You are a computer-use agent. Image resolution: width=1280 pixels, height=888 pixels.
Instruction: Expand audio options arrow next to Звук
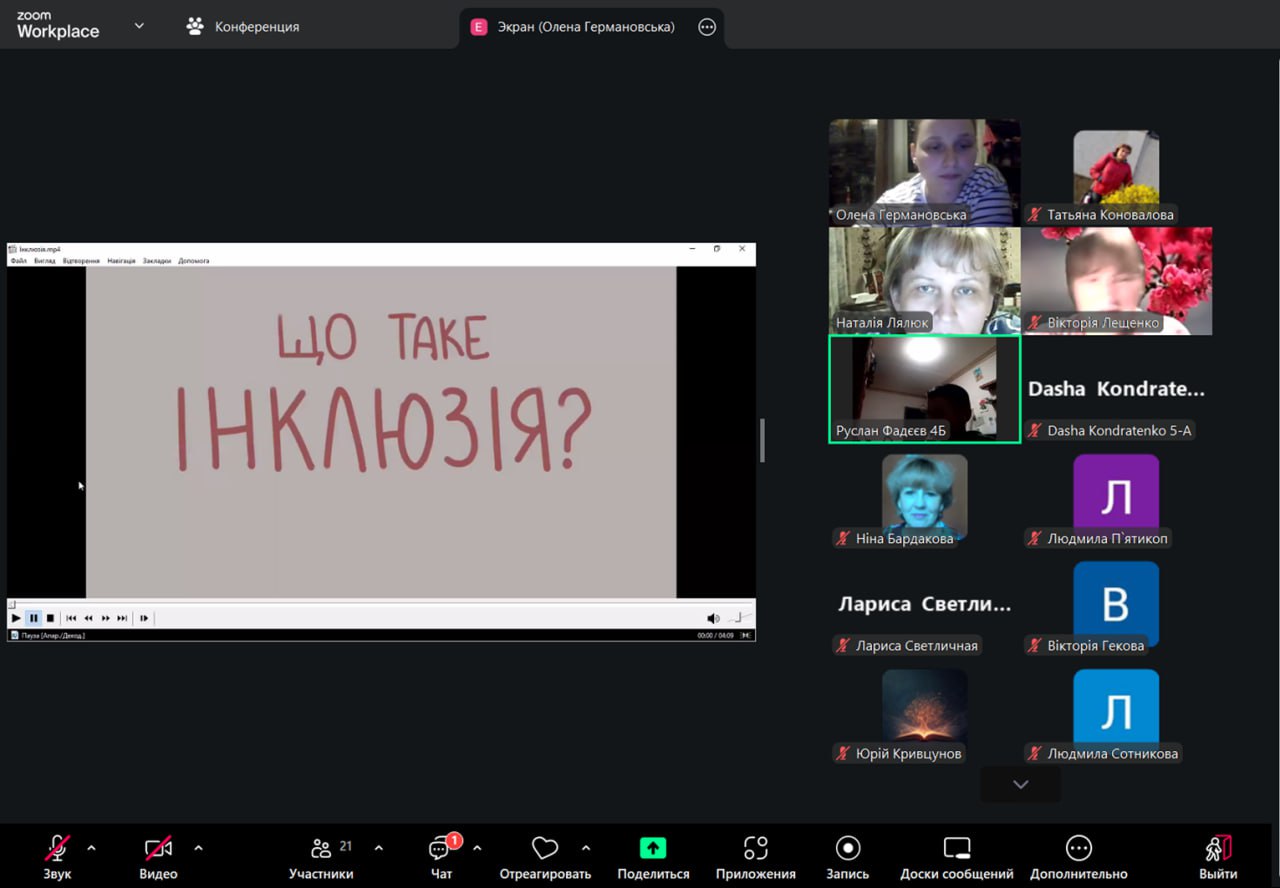click(92, 848)
